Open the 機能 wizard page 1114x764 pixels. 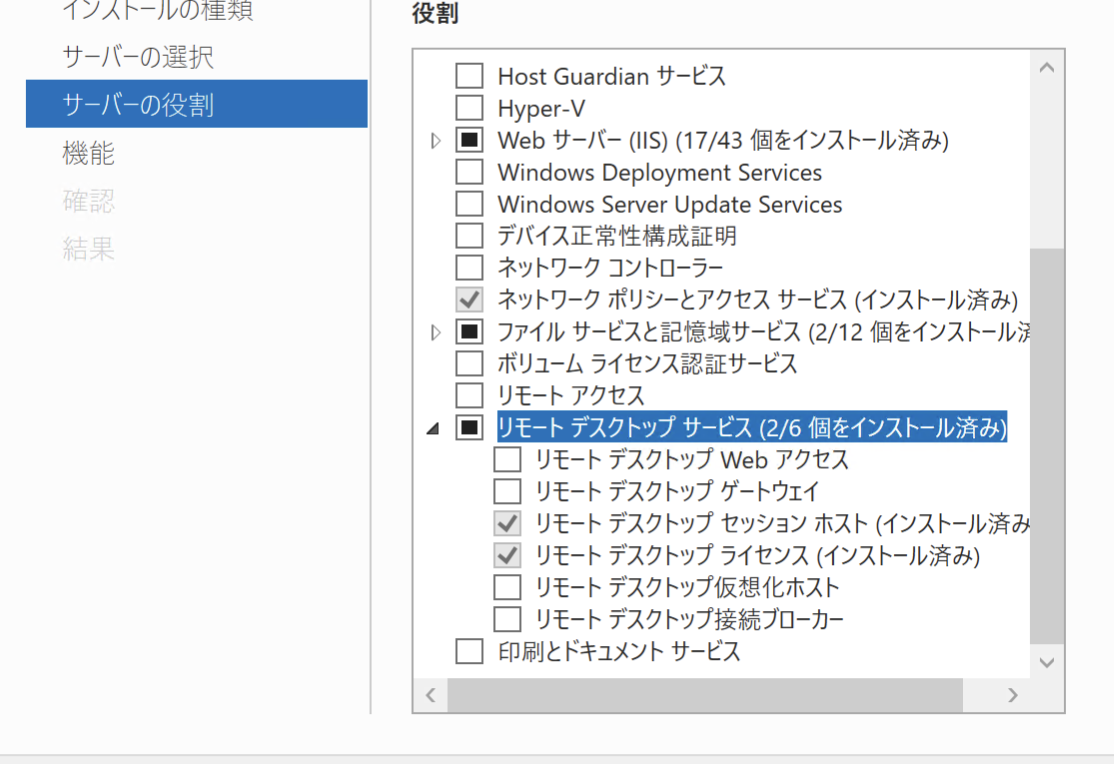click(89, 153)
